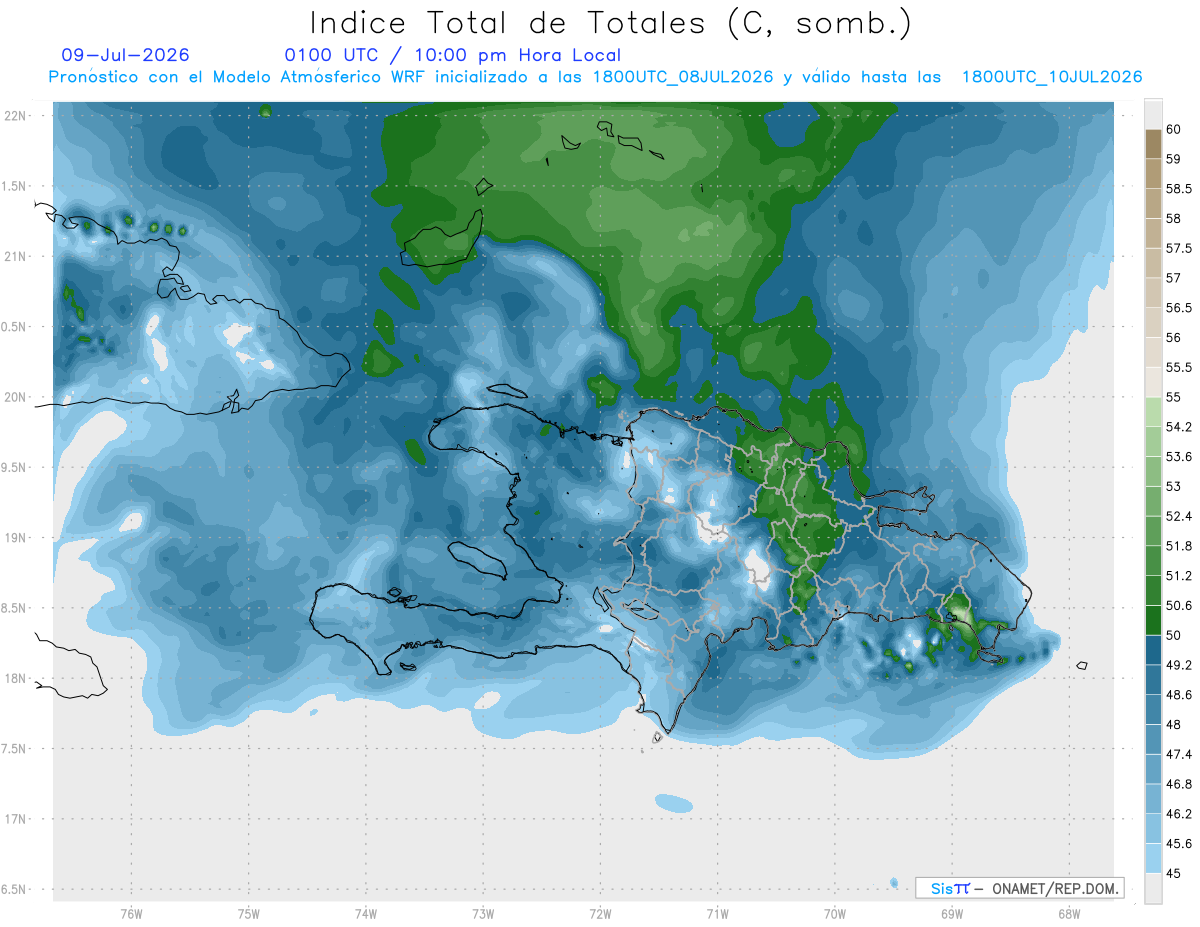Click the dark brown colorbar segment between 59 and 60
1200x927 pixels.
click(1153, 144)
